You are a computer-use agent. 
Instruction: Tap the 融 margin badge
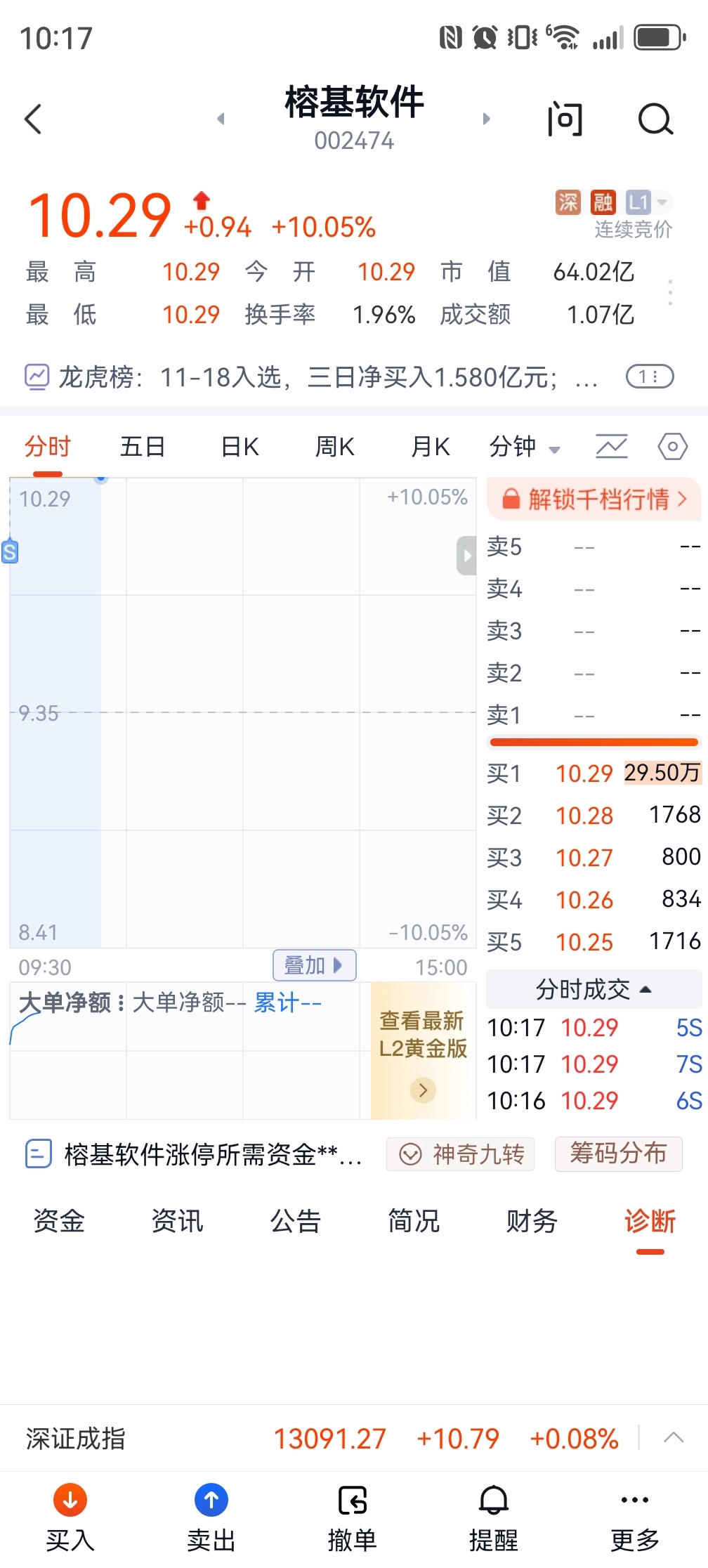coord(603,202)
